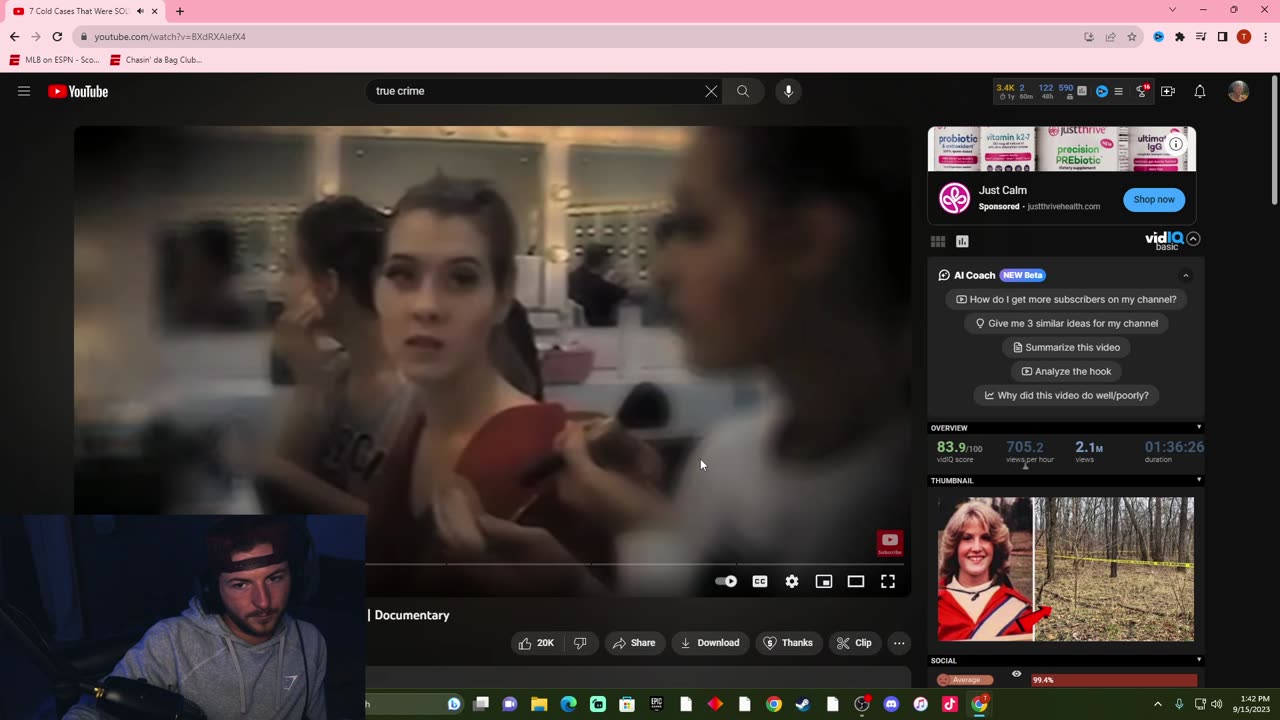
Task: Click the address bar URL
Action: click(x=170, y=37)
